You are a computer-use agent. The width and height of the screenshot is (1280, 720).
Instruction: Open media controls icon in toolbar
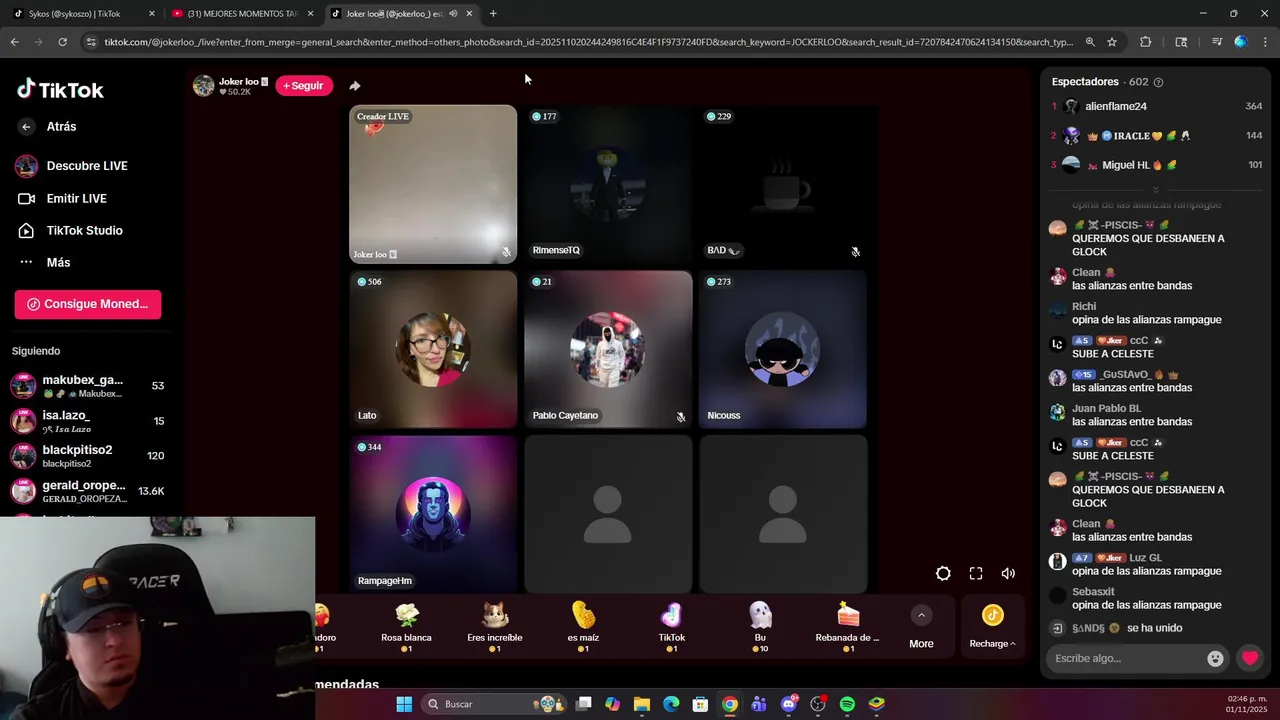1216,42
